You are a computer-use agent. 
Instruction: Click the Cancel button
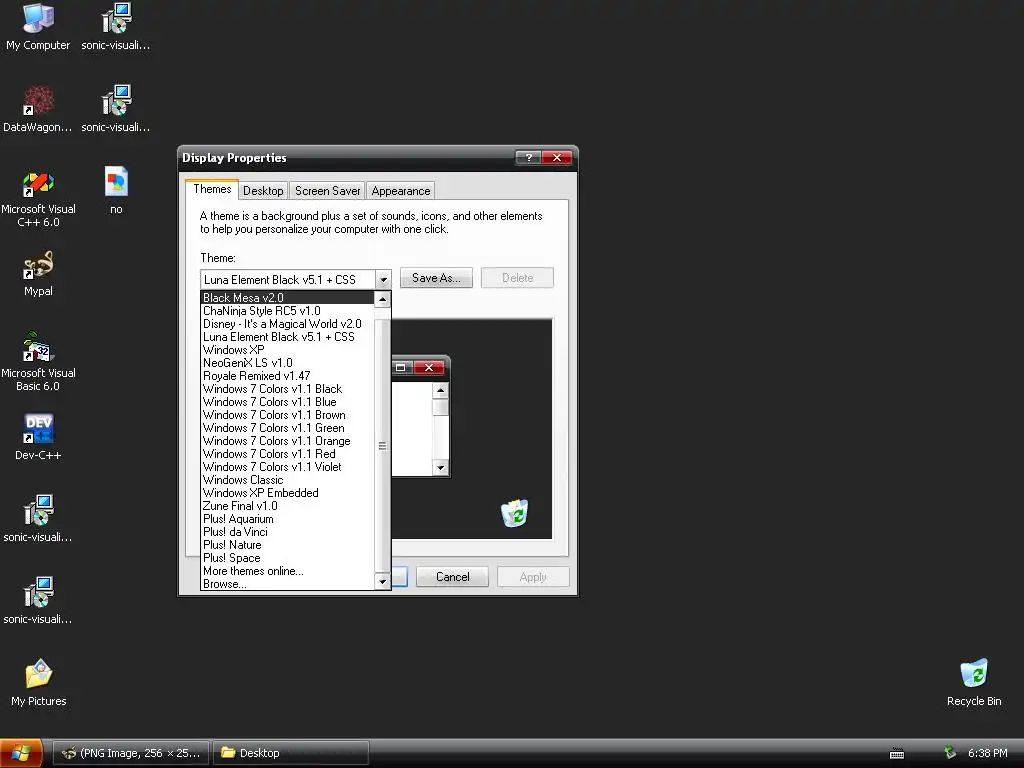[453, 577]
